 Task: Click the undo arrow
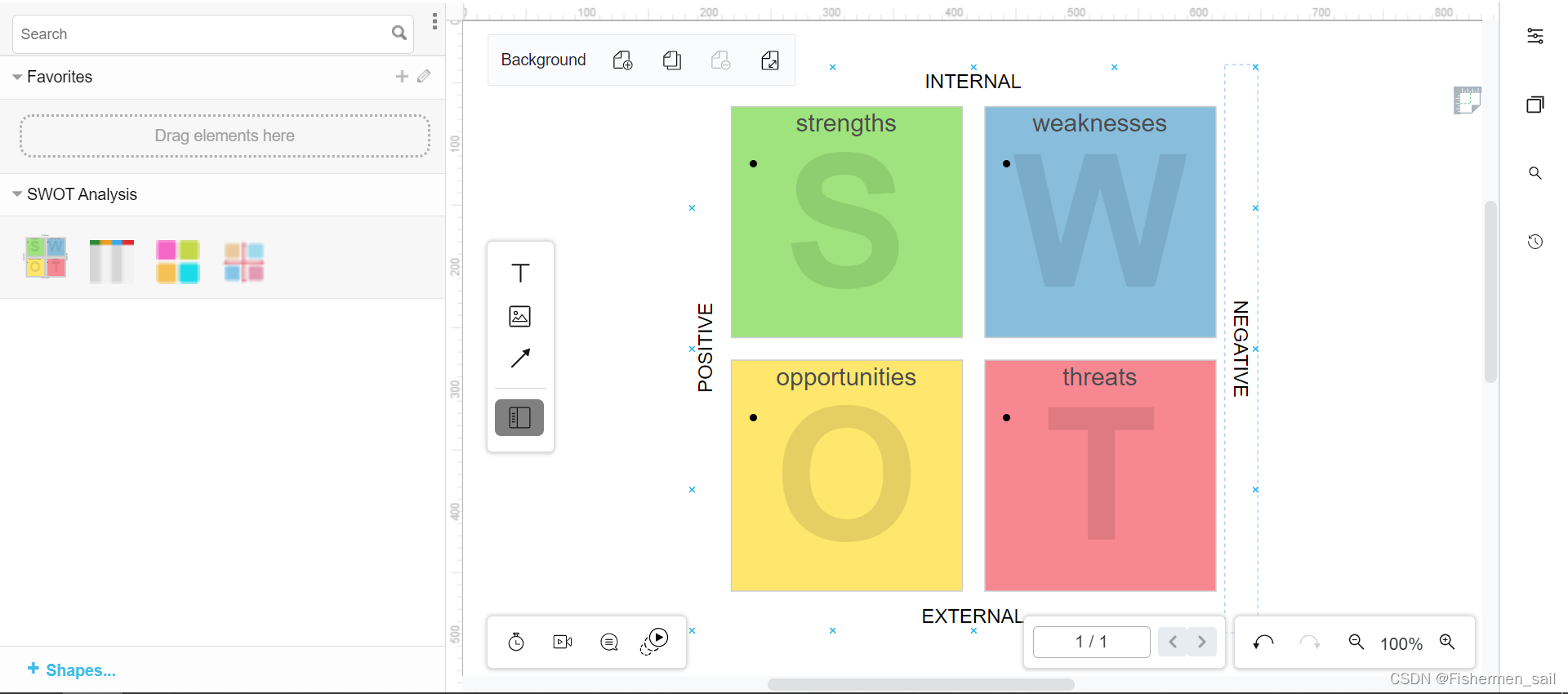tap(1263, 643)
